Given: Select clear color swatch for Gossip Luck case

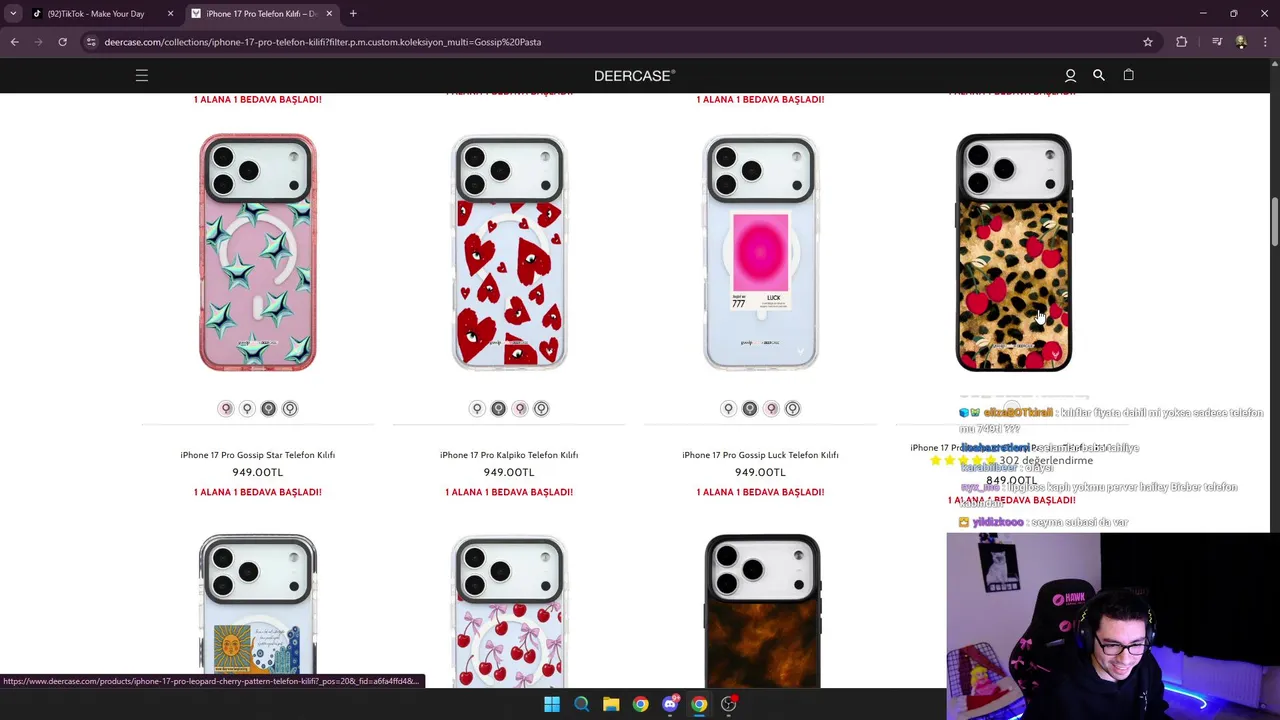Looking at the screenshot, I should 728,408.
